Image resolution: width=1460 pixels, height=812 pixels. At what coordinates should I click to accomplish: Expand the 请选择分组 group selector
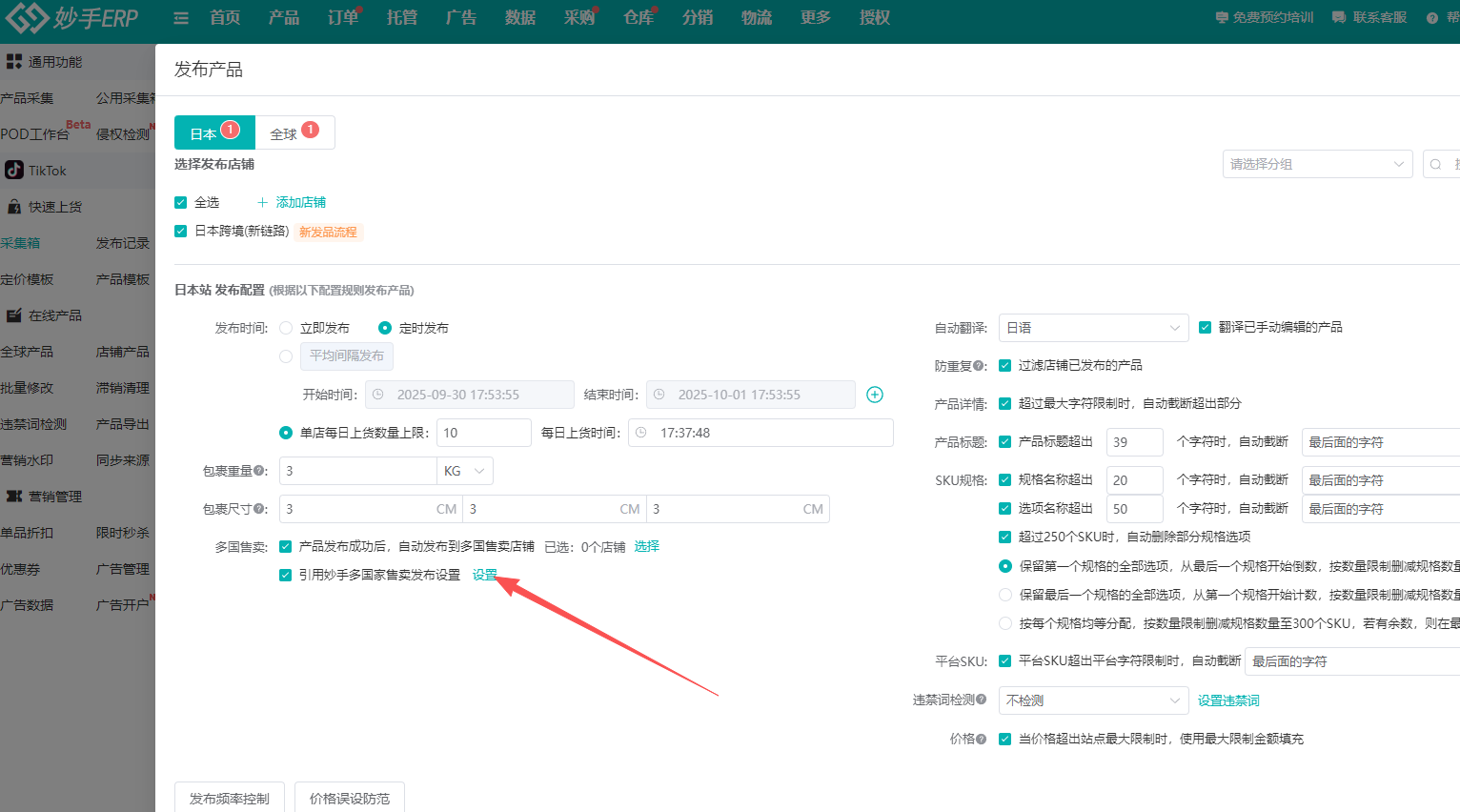point(1318,163)
